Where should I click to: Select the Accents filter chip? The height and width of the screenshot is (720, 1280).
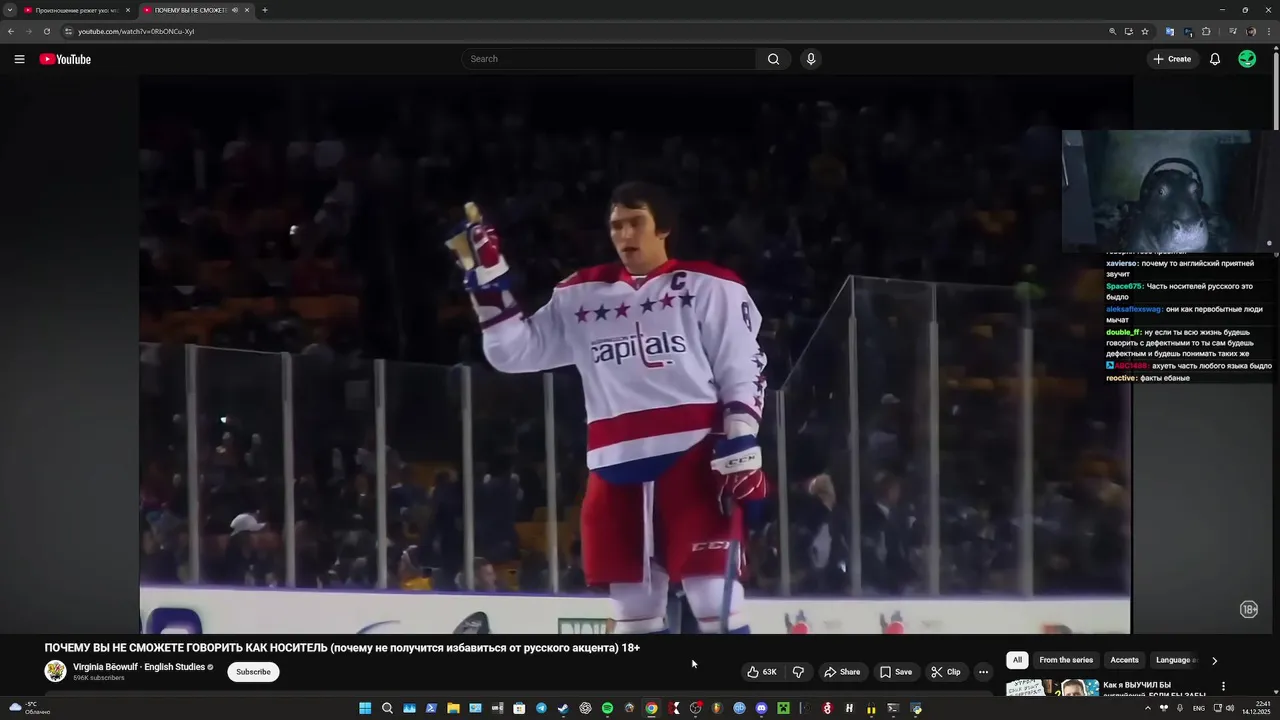click(1124, 660)
